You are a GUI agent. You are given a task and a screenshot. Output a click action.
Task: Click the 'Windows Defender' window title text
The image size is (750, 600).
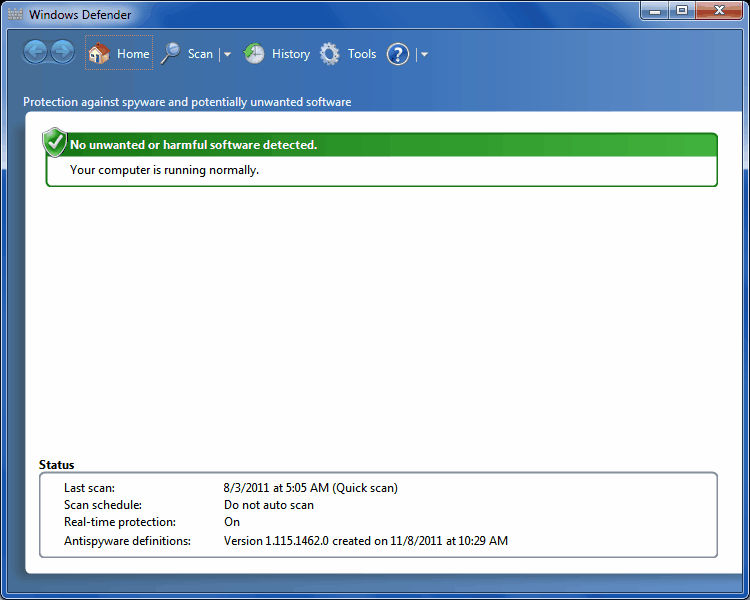[x=80, y=15]
